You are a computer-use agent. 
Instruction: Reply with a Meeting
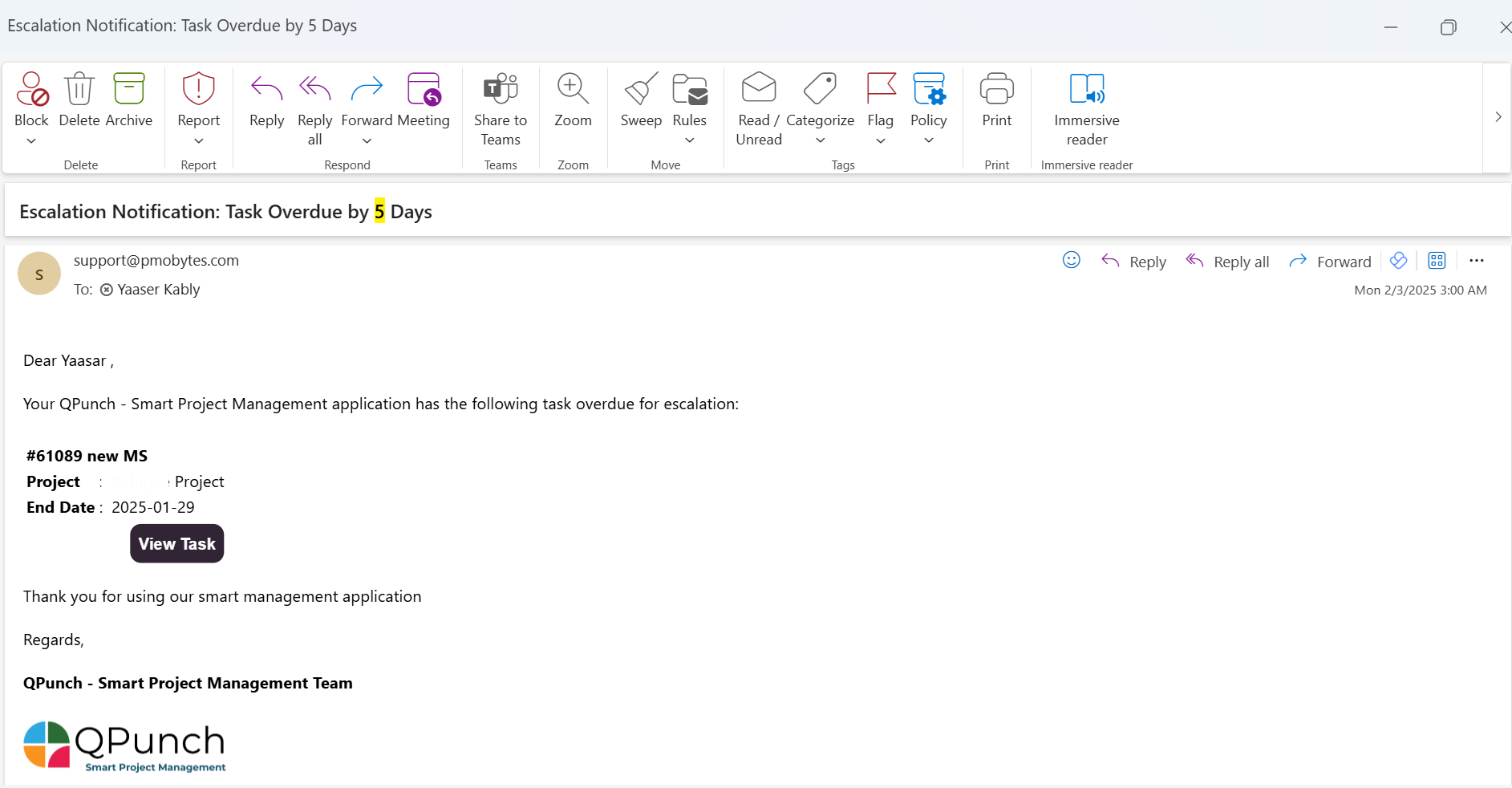424,89
